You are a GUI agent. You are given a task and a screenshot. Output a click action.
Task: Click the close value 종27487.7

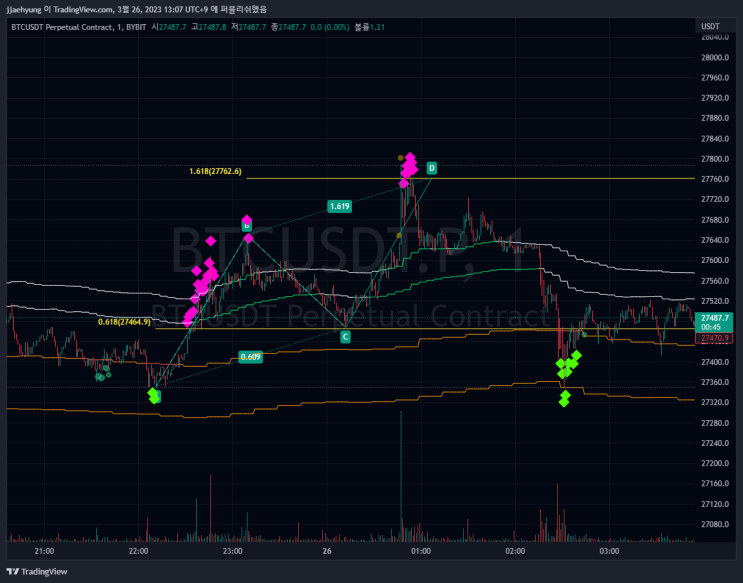click(x=288, y=27)
